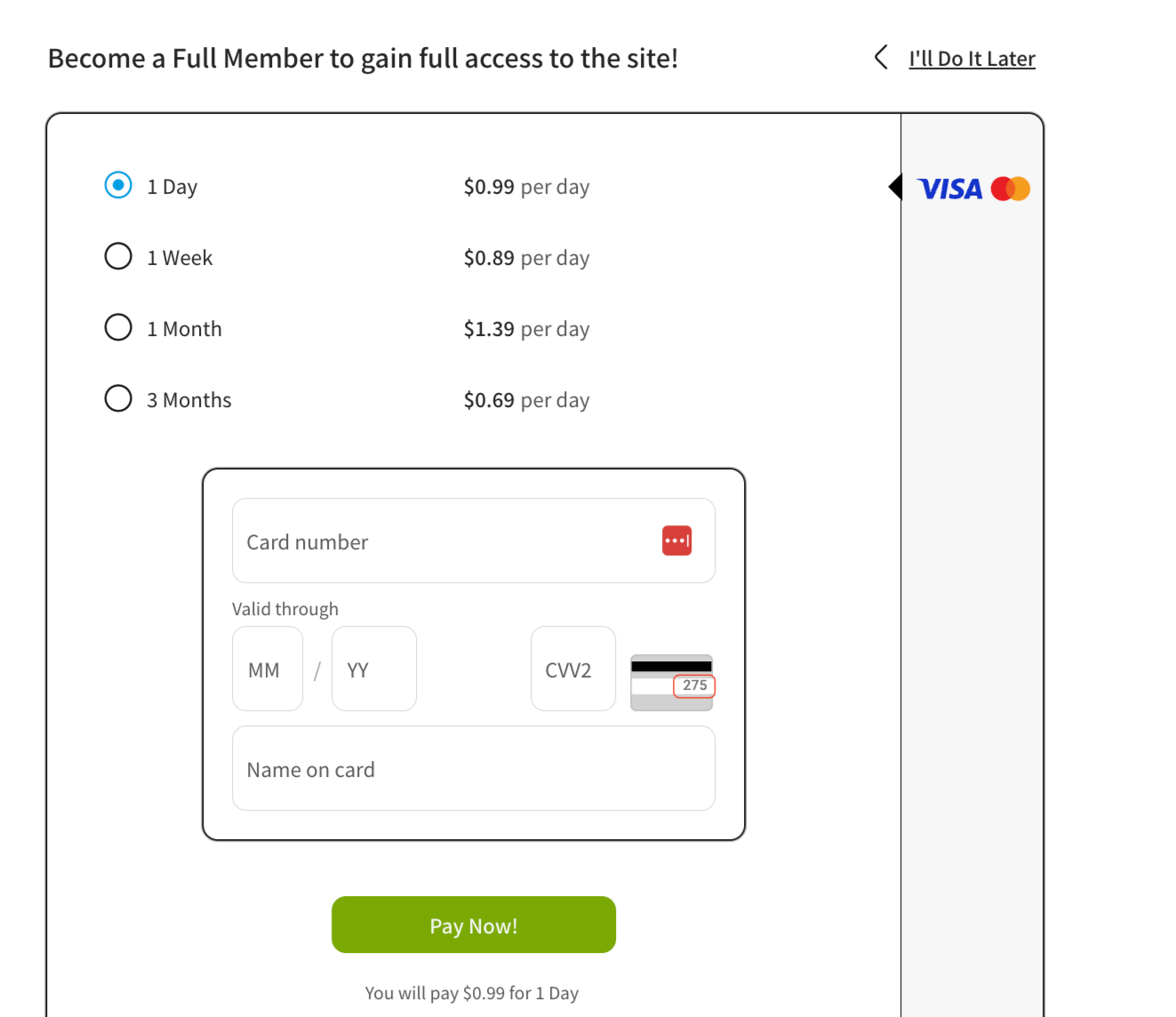Screen dimensions: 1176x1017
Task: Click the red card icon in card number field
Action: [676, 541]
